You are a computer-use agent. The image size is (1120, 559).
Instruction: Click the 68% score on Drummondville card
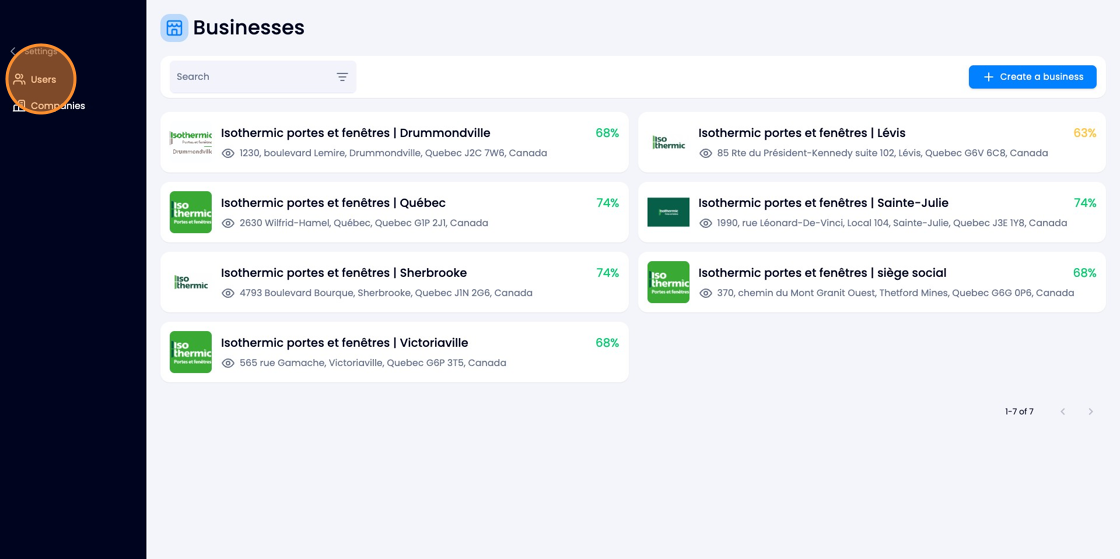pos(607,133)
